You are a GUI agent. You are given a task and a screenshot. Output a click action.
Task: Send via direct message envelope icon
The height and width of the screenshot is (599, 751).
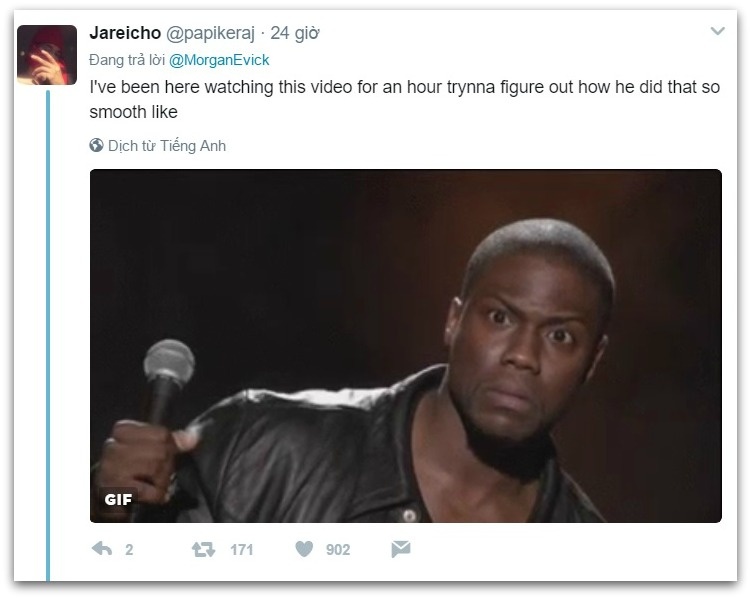[x=401, y=549]
